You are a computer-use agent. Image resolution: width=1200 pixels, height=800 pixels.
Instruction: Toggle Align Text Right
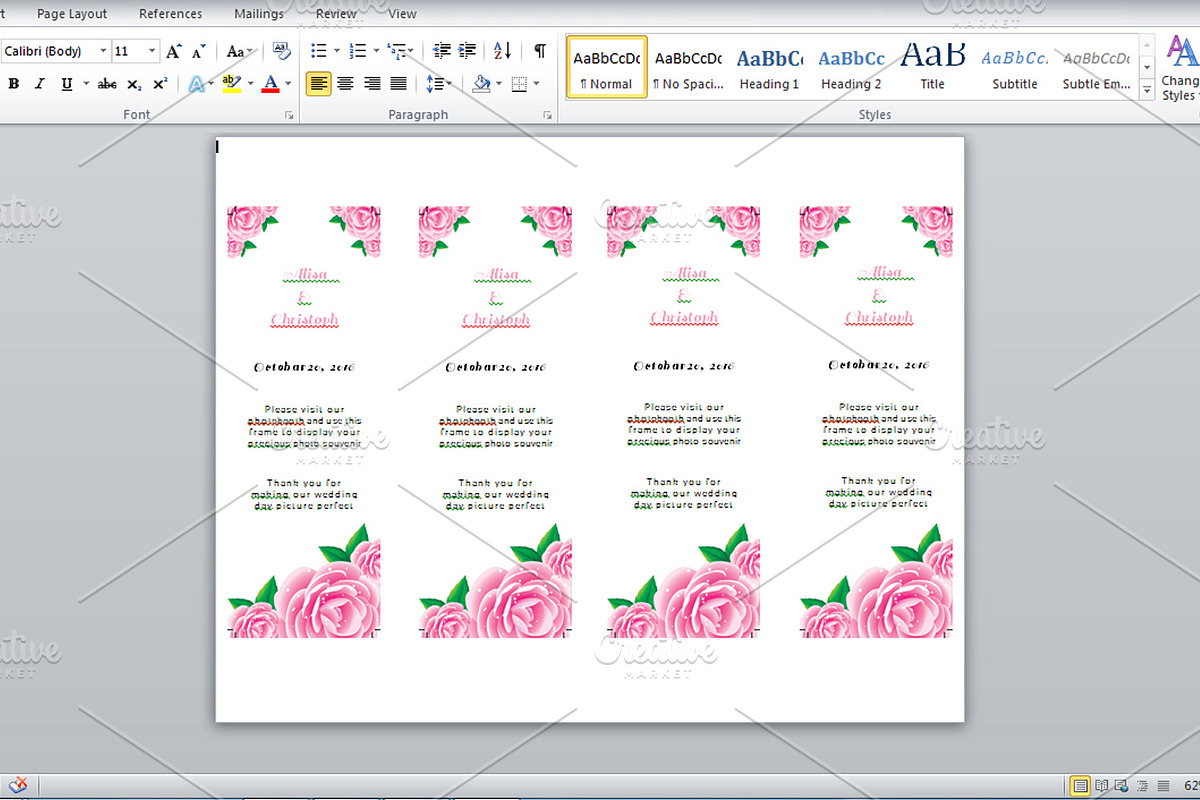click(372, 84)
